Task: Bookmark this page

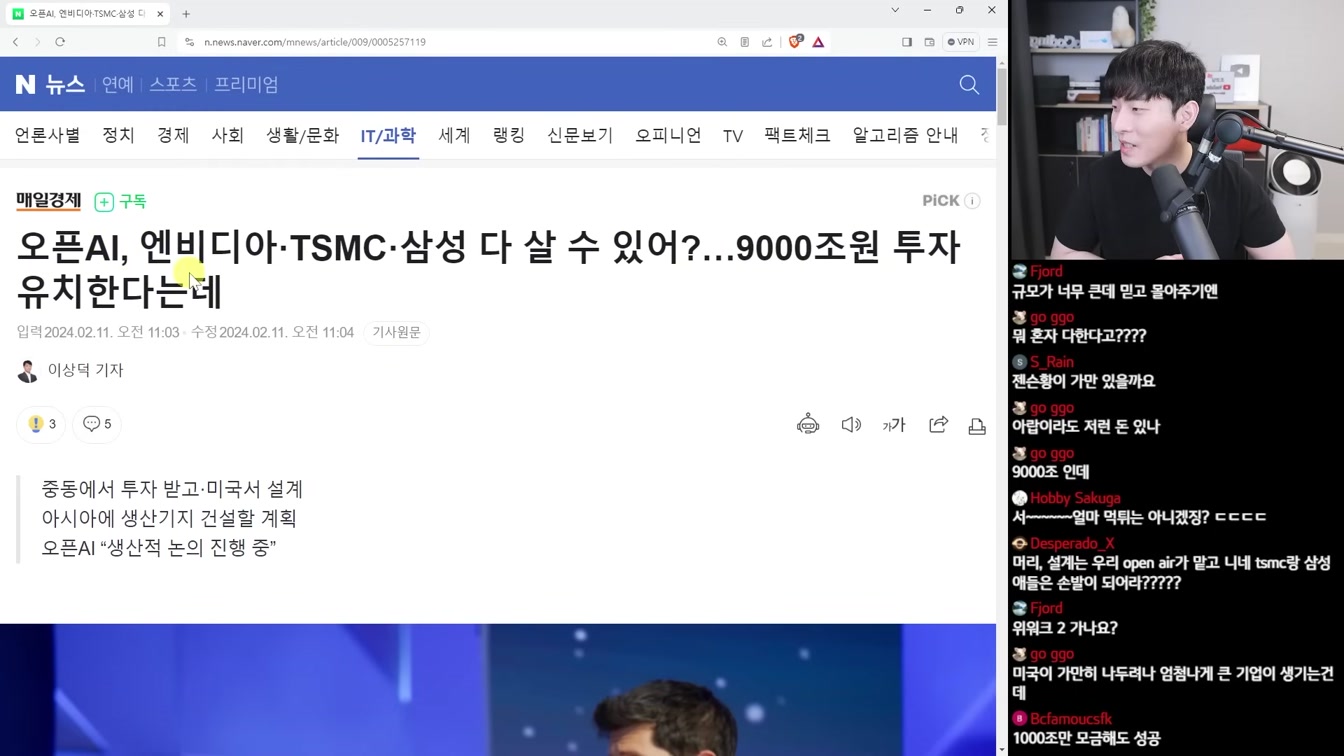Action: tap(161, 42)
